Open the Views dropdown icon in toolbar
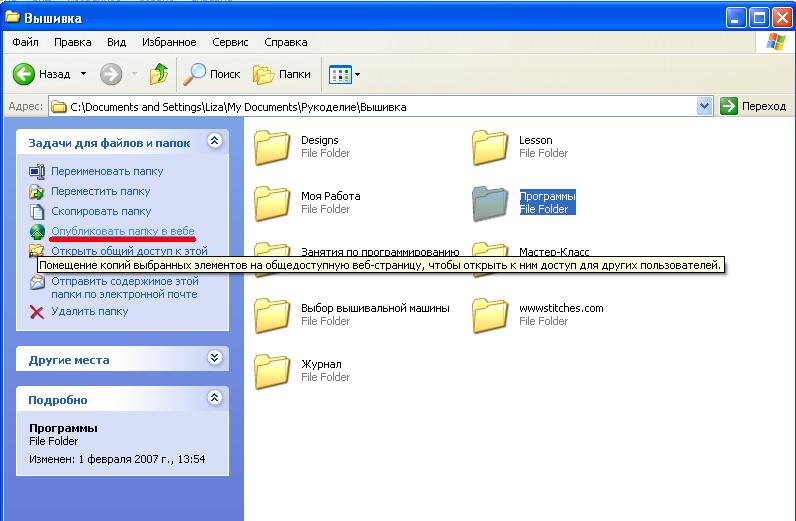Viewport: 796px width, 521px height. pos(344,74)
